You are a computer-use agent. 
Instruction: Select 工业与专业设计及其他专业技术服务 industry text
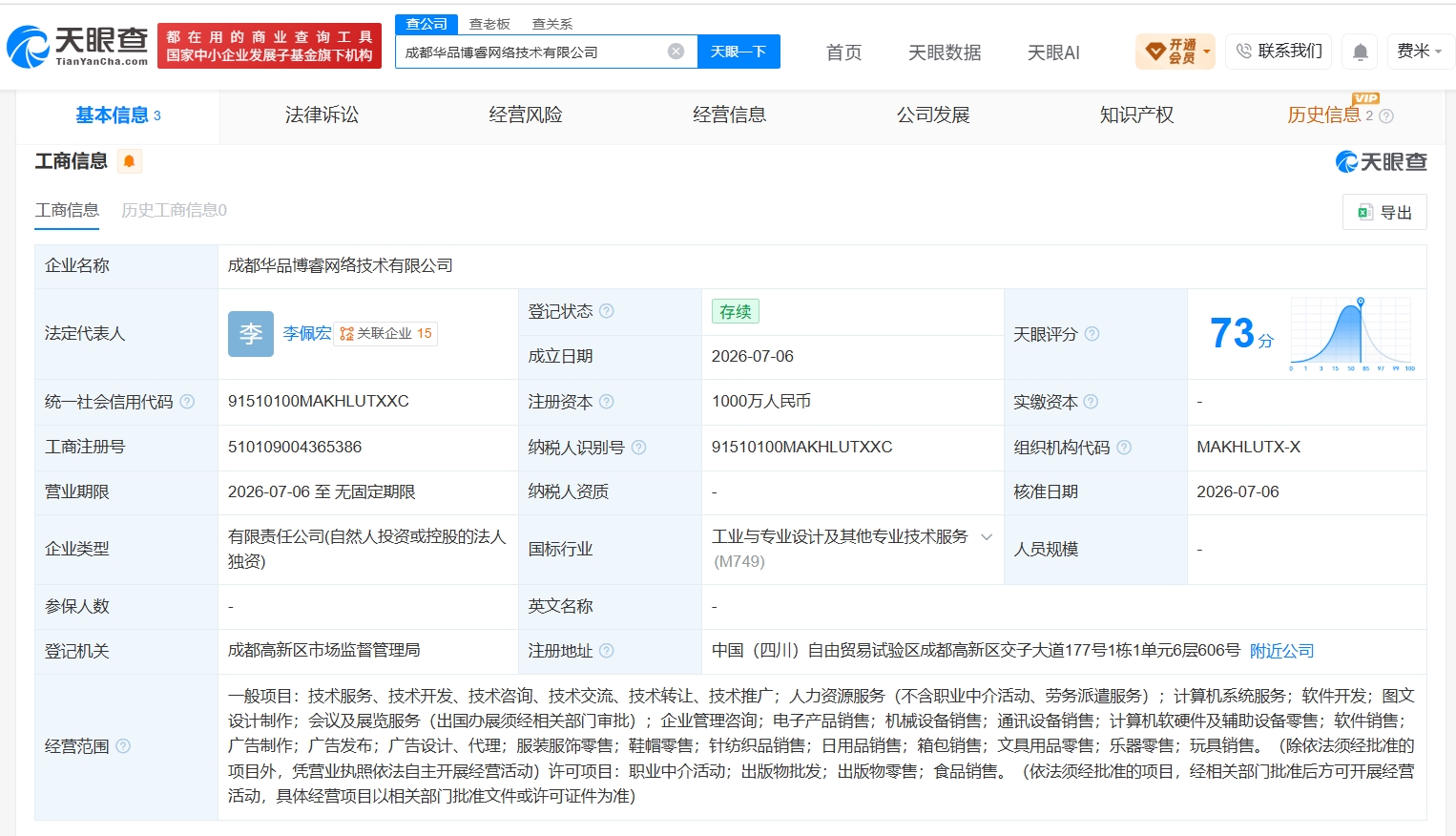click(840, 536)
